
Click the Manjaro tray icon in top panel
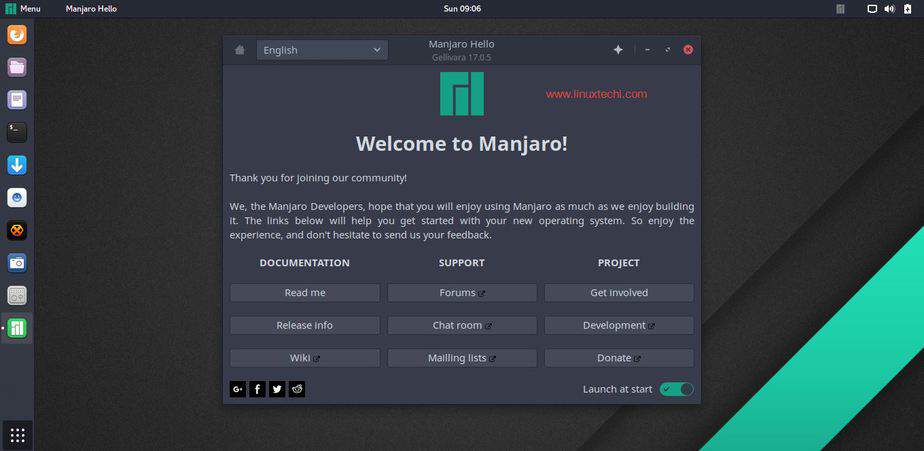coord(840,9)
